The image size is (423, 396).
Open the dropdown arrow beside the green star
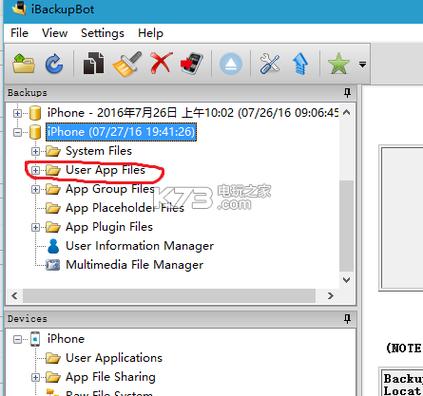tap(363, 64)
